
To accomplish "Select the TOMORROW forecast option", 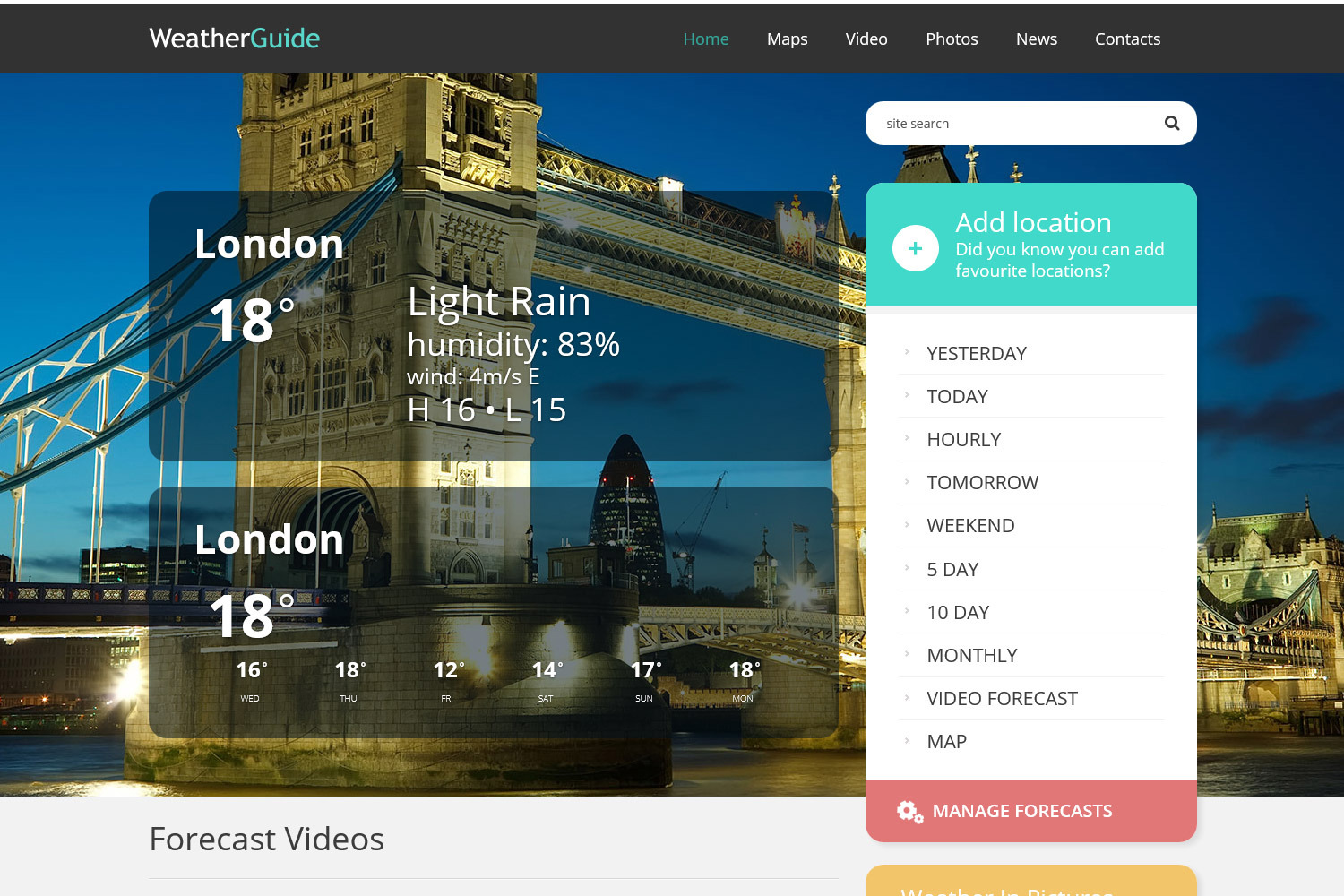I will 982,482.
